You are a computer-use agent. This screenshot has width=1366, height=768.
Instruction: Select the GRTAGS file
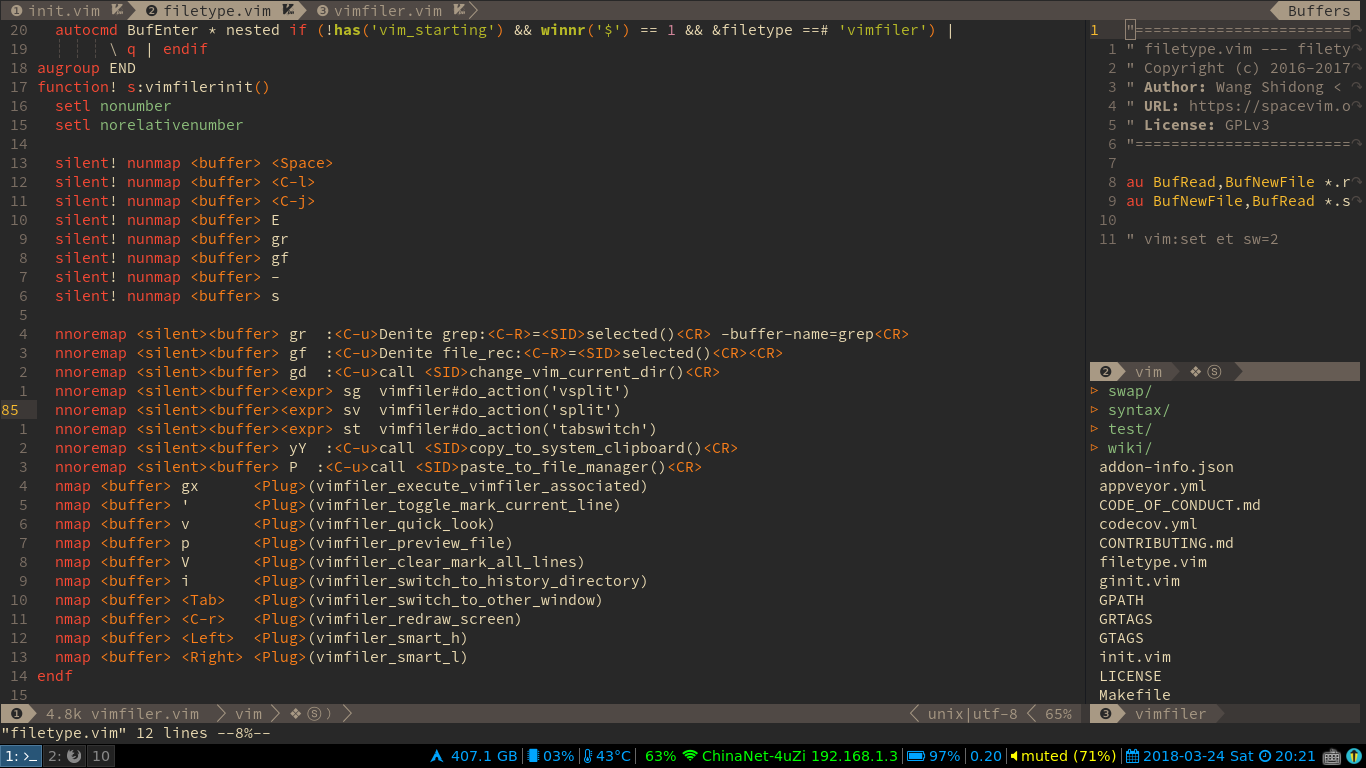pos(1126,619)
